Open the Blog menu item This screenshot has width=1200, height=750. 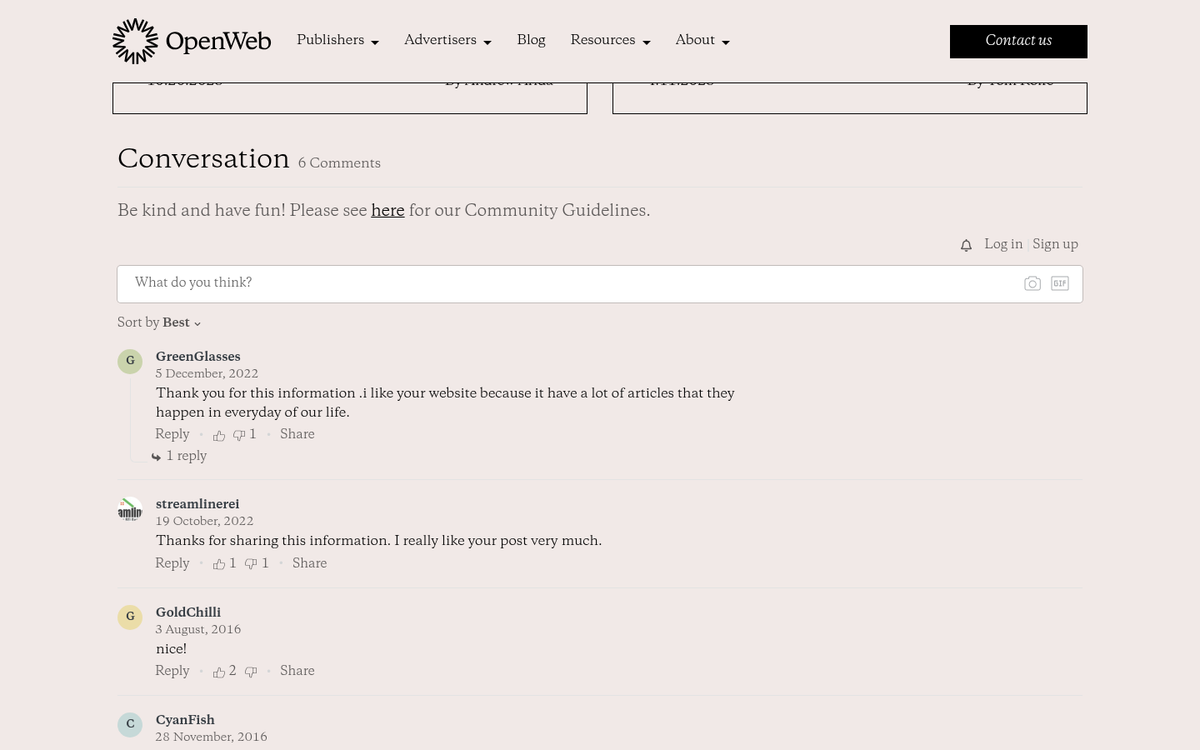coord(531,41)
